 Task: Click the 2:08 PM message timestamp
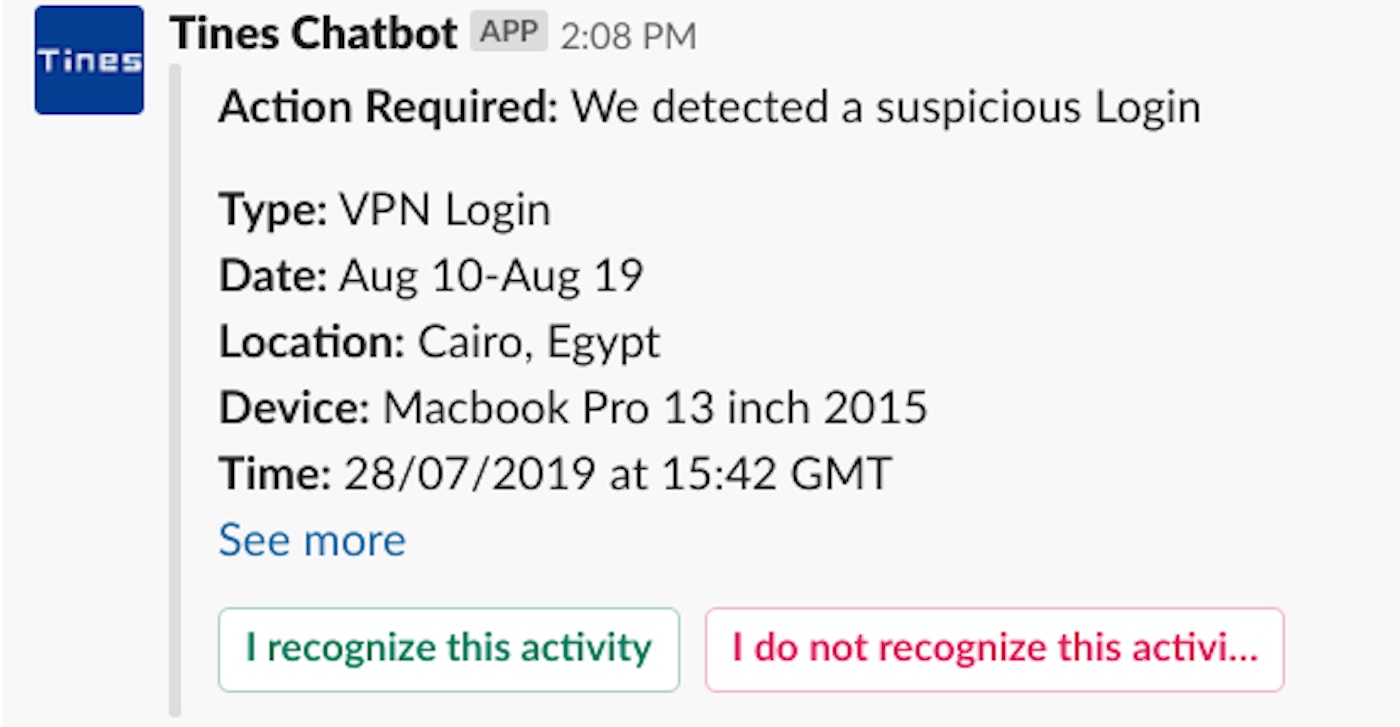click(x=628, y=37)
